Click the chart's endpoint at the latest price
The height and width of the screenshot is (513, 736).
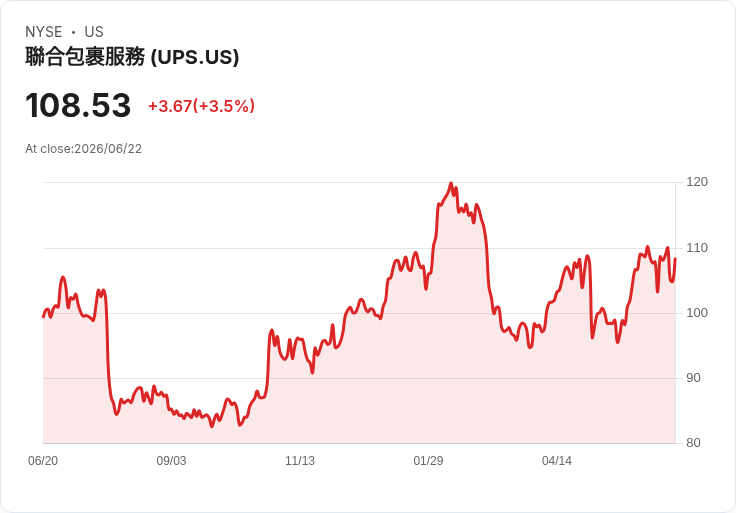[x=675, y=258]
